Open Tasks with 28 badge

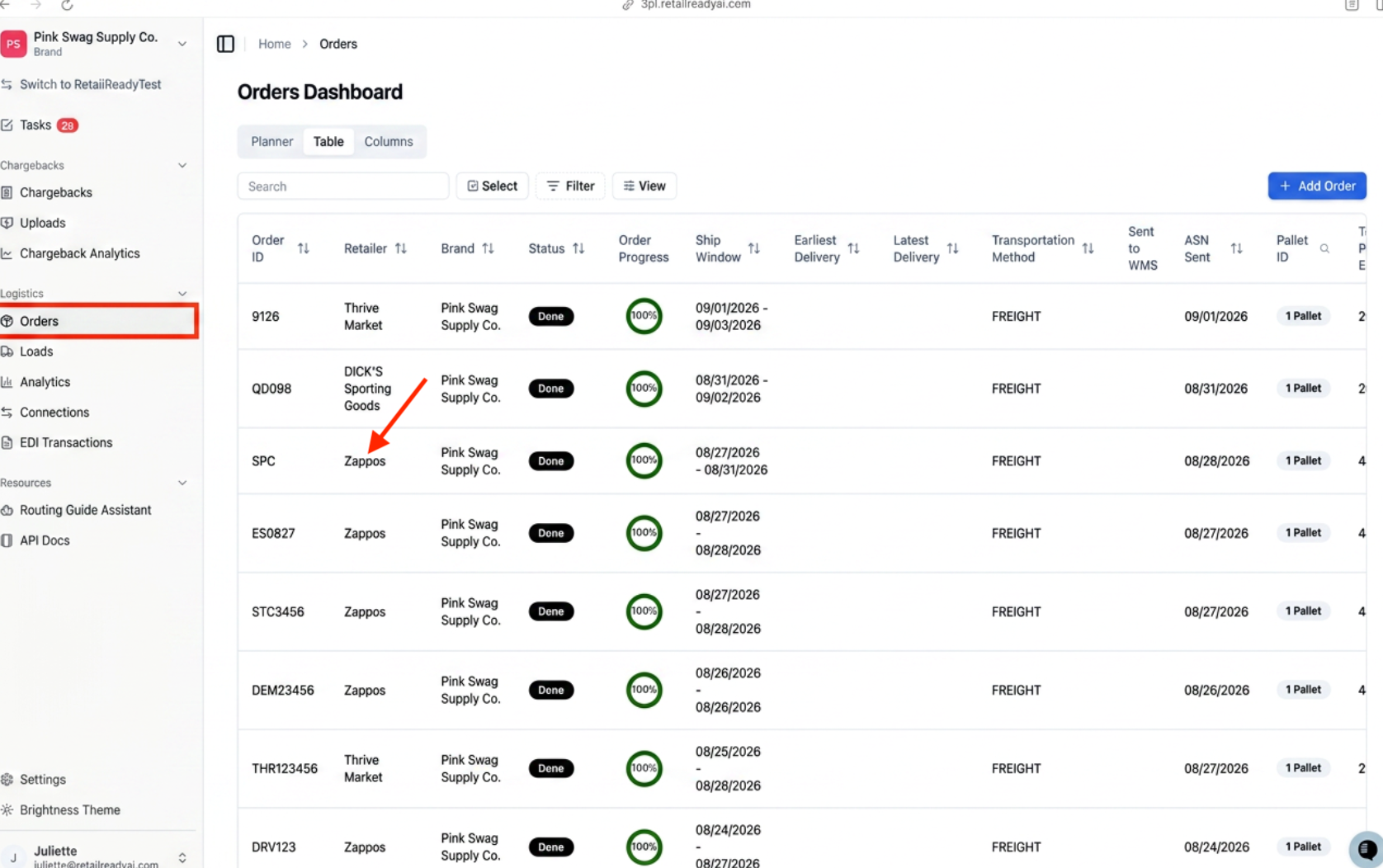40,125
